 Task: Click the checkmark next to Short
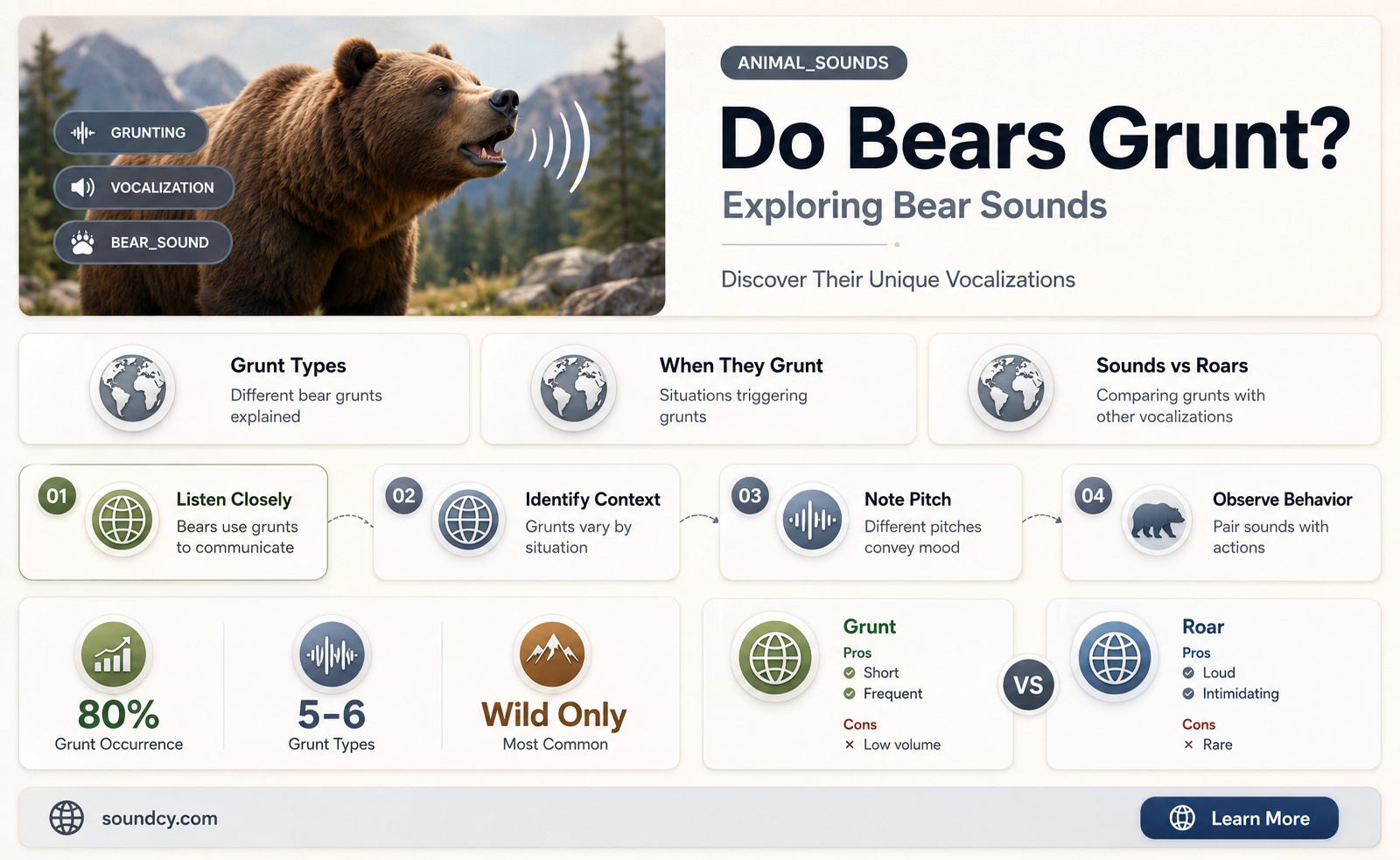pyautogui.click(x=849, y=673)
